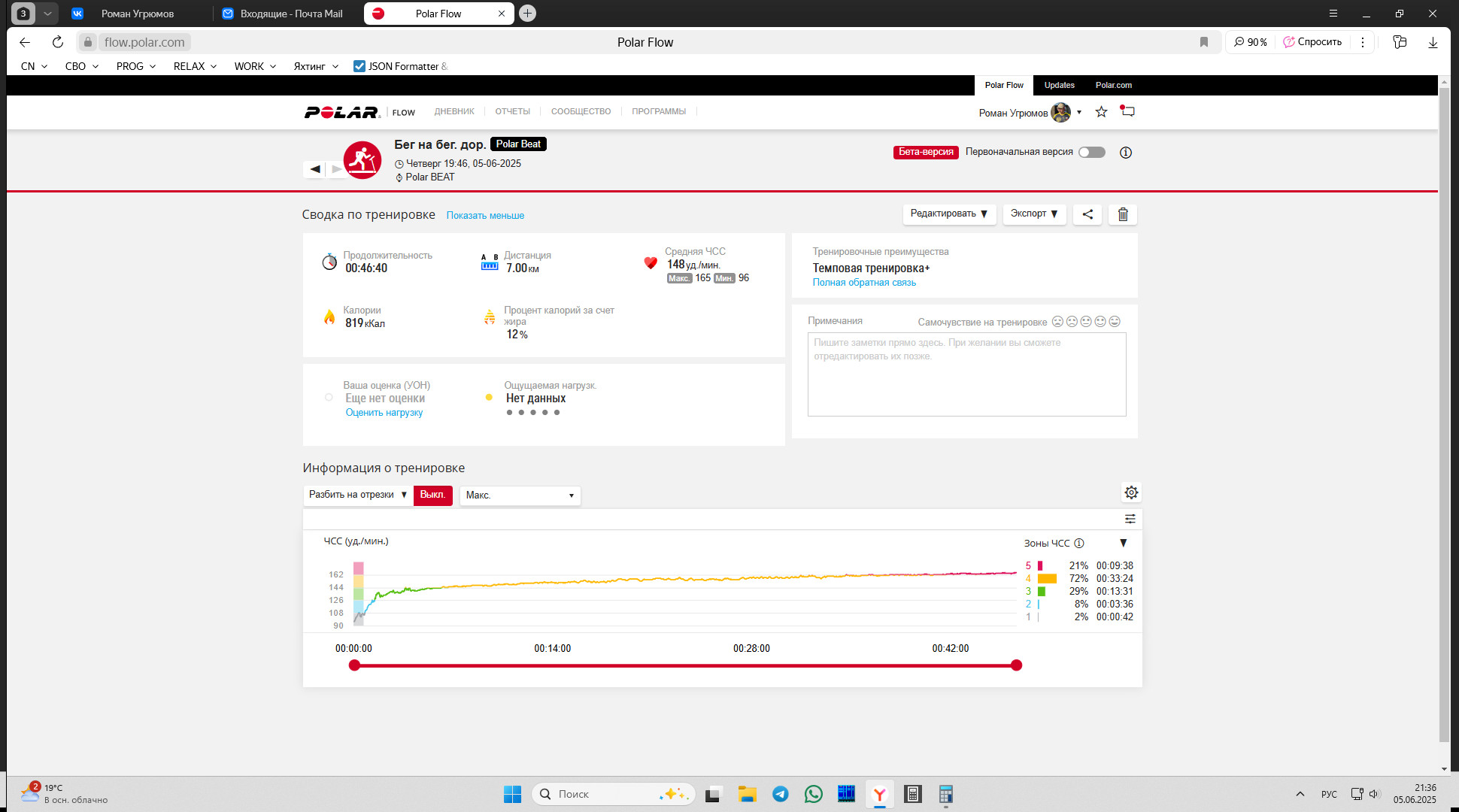
Task: Open the Полная обратная связь link
Action: pos(864,283)
